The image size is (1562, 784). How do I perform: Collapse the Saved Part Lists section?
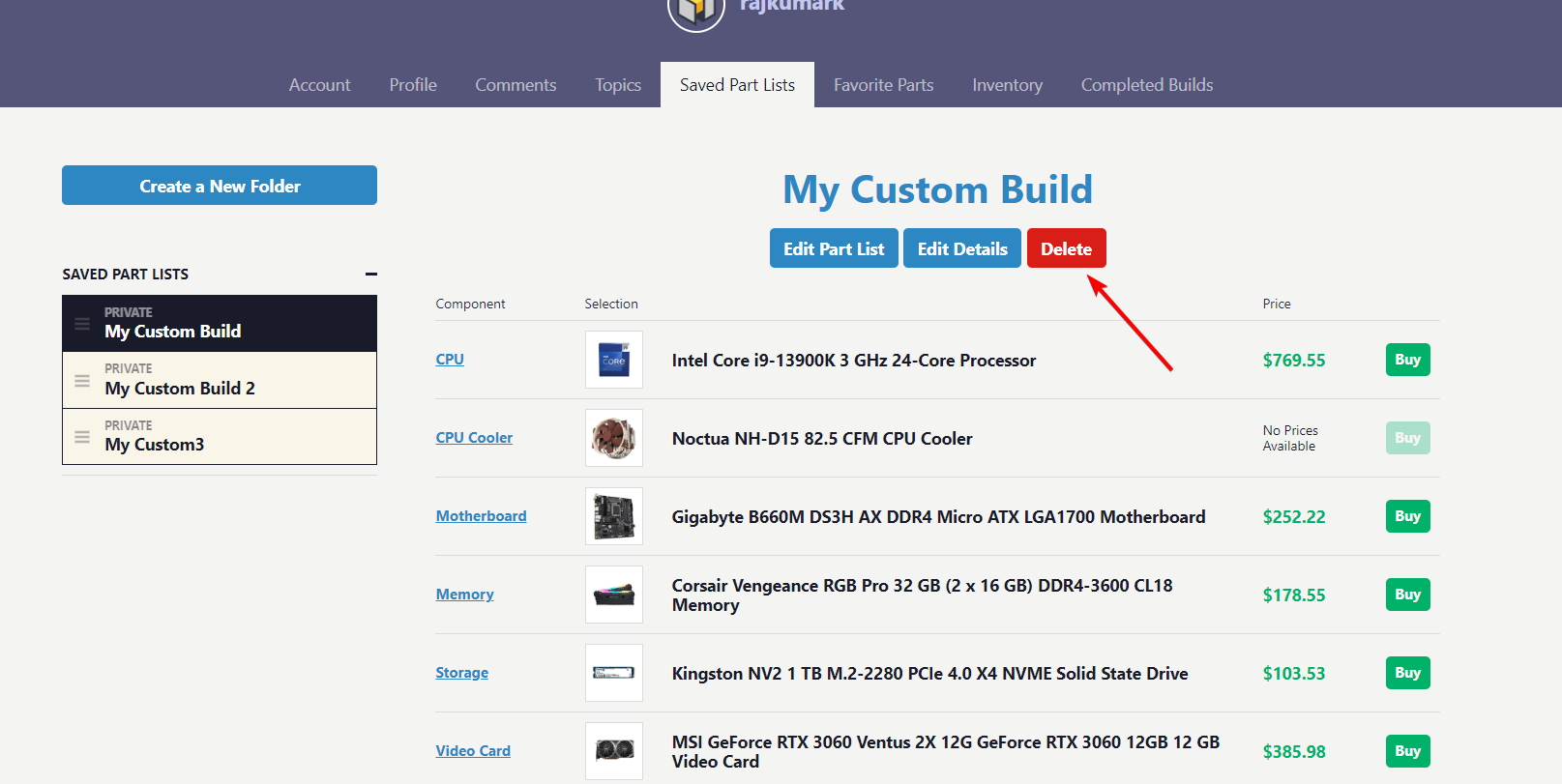[x=370, y=275]
